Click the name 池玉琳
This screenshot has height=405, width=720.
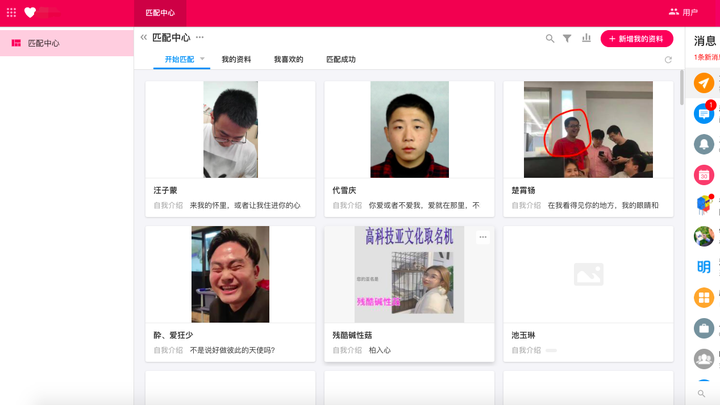(523, 335)
